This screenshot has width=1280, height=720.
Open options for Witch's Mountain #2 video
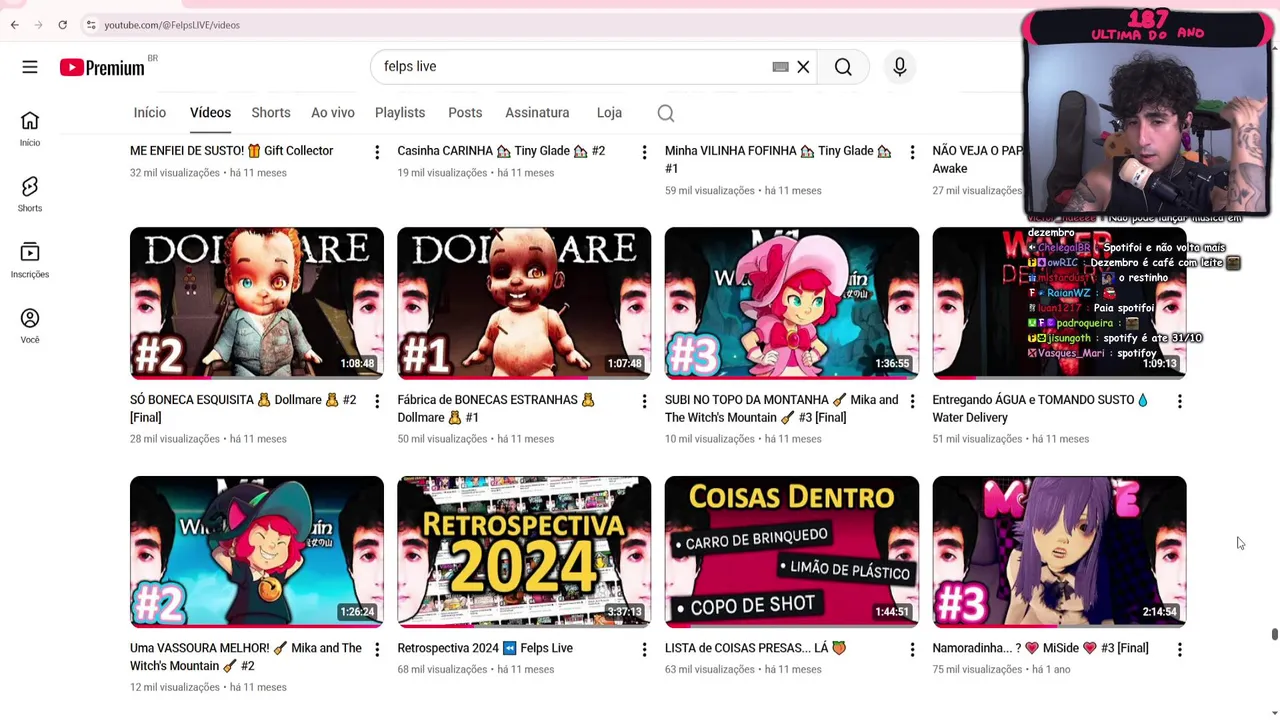377,650
